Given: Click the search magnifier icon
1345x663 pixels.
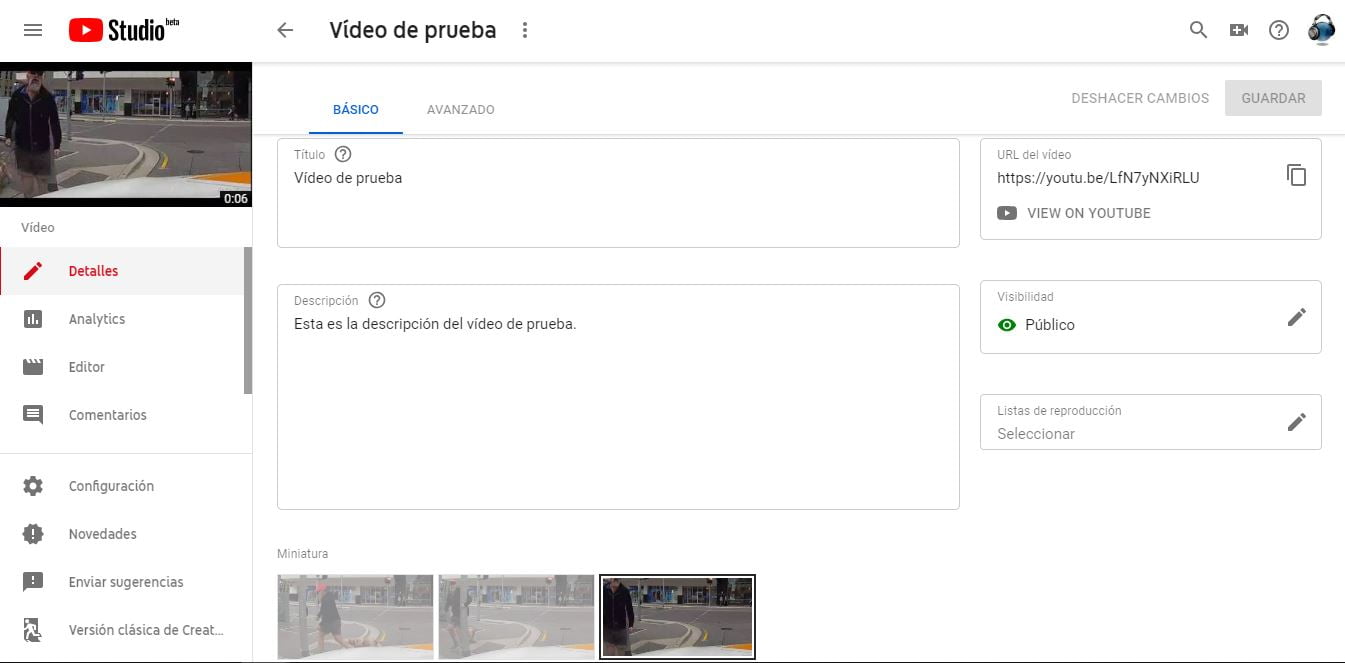Looking at the screenshot, I should pos(1198,30).
